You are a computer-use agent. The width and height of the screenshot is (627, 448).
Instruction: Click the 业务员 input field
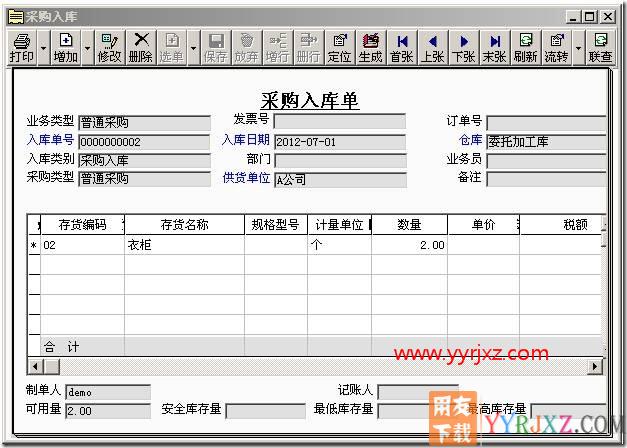[546, 161]
